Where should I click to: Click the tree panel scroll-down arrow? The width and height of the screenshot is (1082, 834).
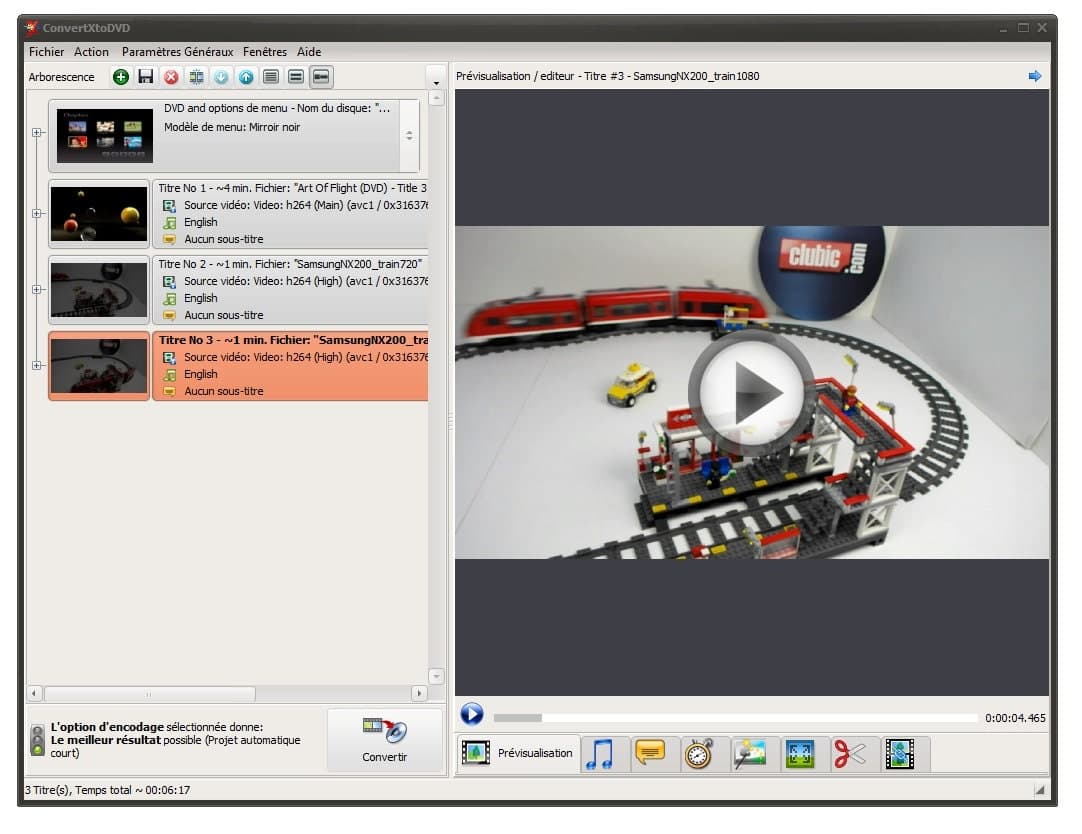(436, 676)
